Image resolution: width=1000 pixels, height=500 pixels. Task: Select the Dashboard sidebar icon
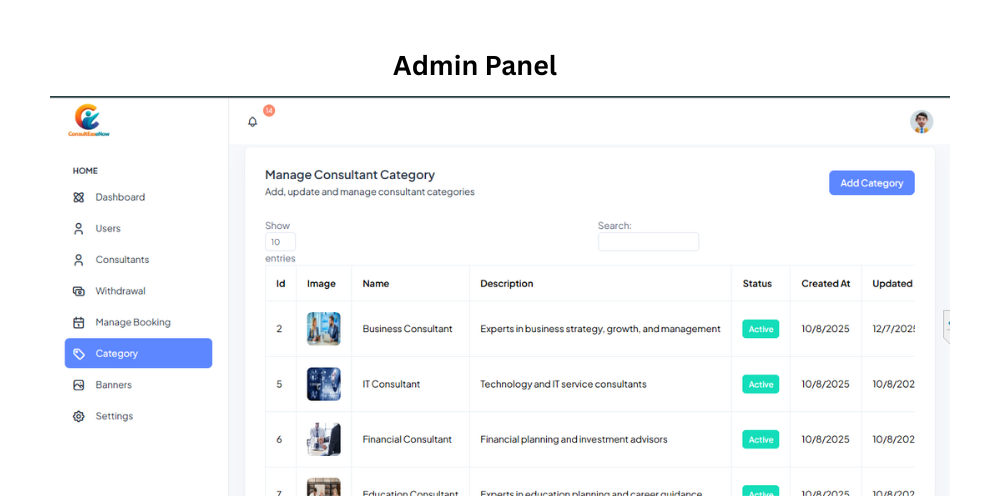coord(78,197)
